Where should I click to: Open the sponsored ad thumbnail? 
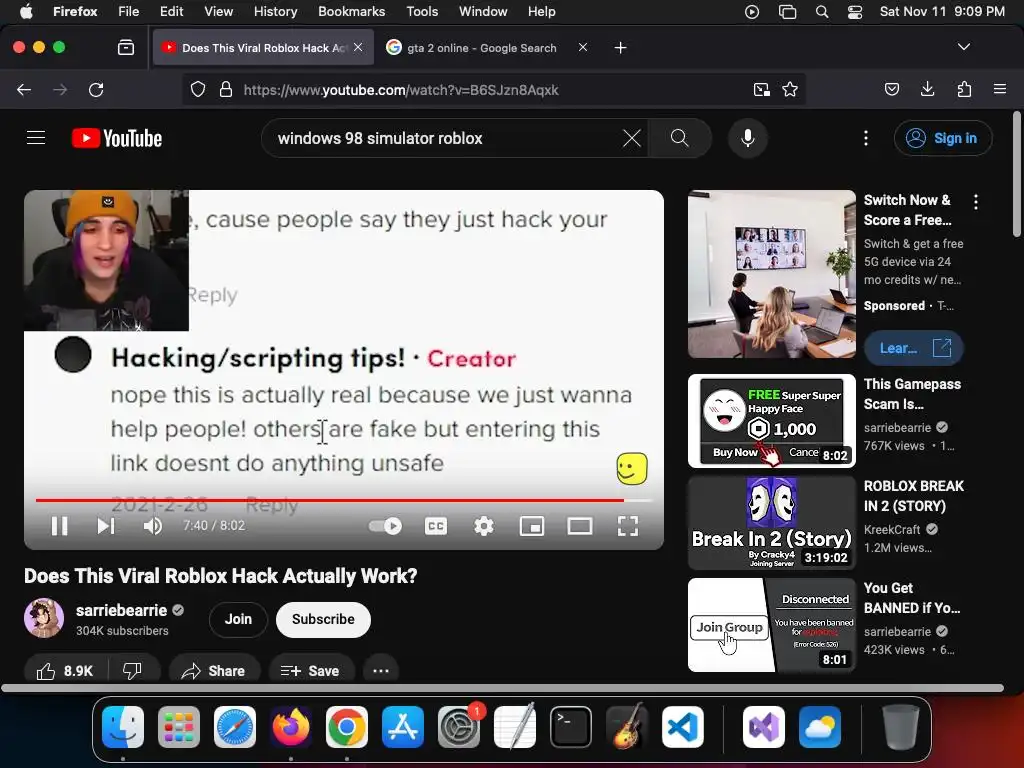pos(771,274)
